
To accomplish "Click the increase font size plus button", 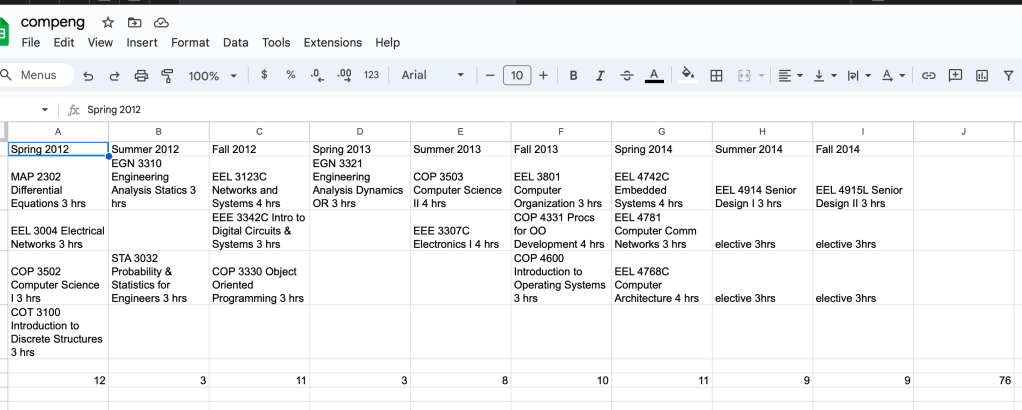I will click(543, 76).
